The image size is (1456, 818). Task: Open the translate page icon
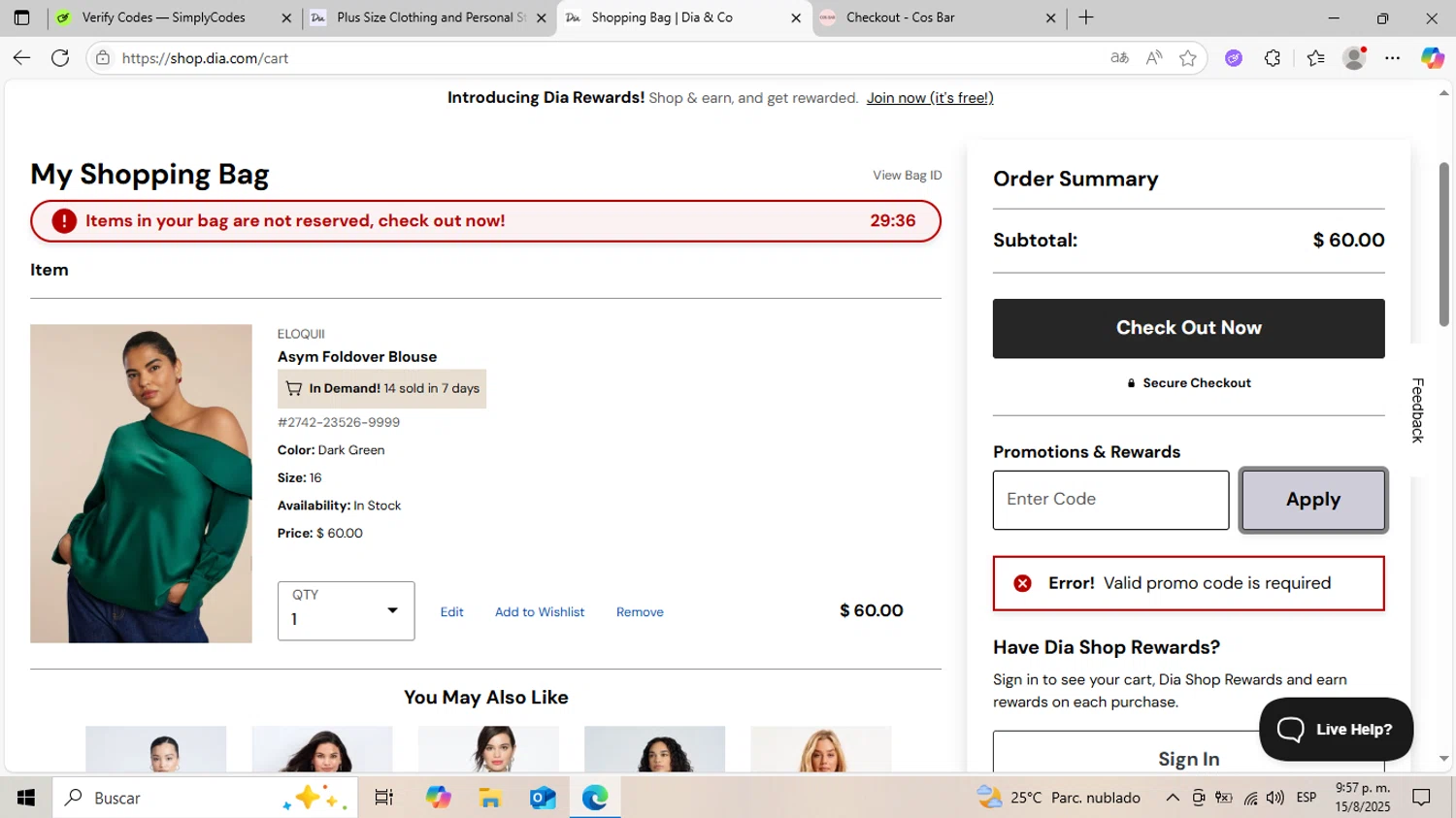pos(1119,58)
